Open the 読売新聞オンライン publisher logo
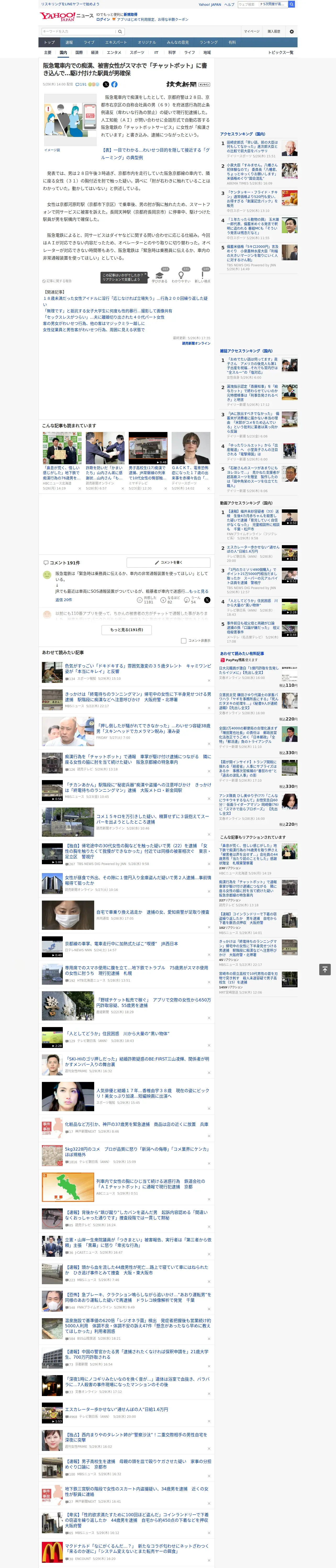The width and height of the screenshot is (336, 1568). 188,85
